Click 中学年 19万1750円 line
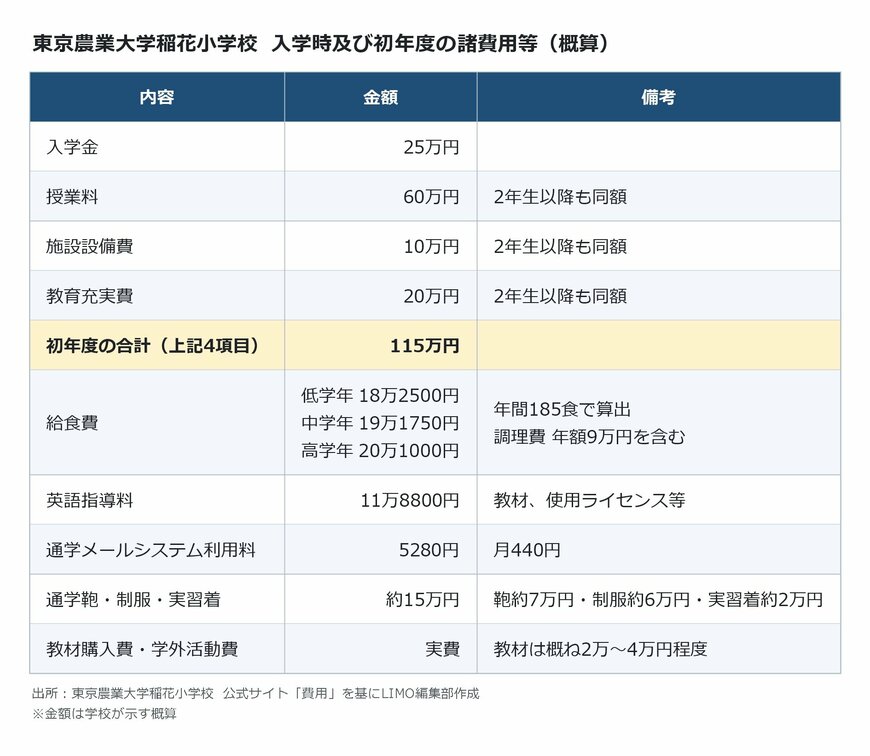 [380, 423]
